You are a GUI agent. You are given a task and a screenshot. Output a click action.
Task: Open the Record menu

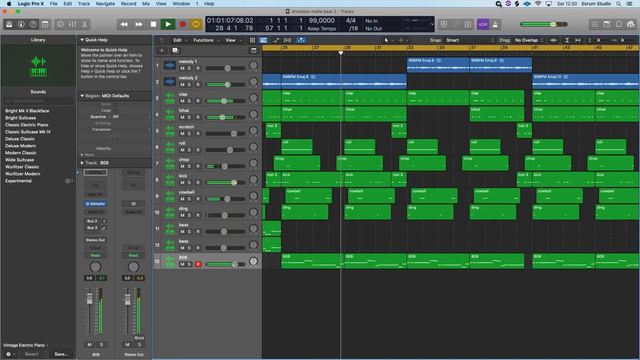click(x=129, y=4)
